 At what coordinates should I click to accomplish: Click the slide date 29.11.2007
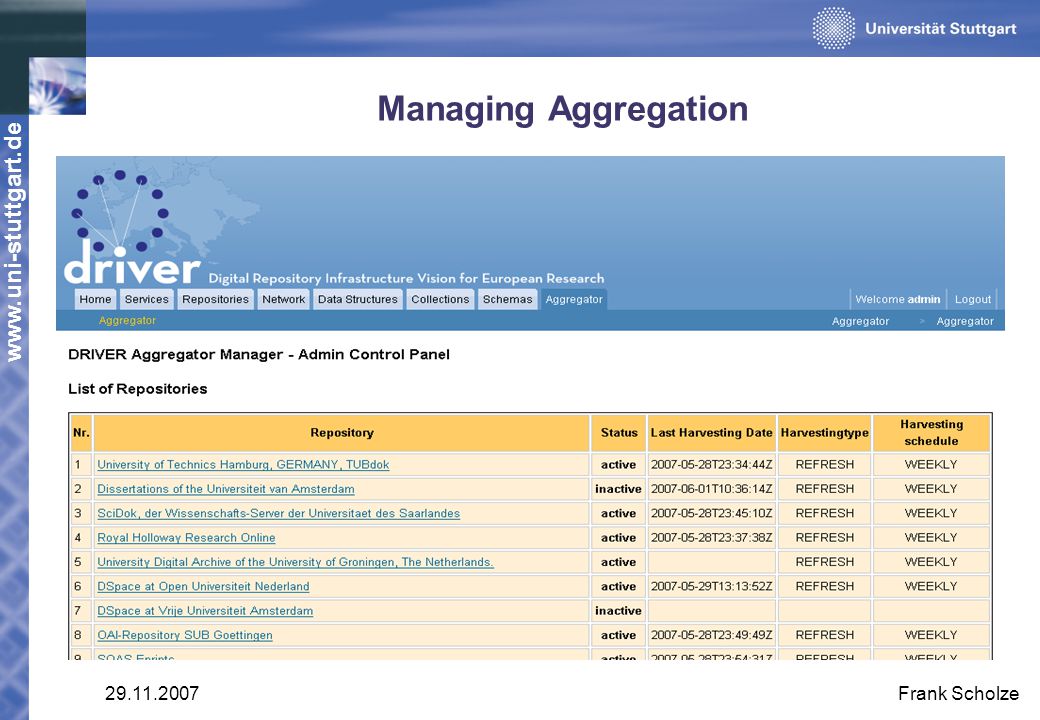pyautogui.click(x=152, y=693)
